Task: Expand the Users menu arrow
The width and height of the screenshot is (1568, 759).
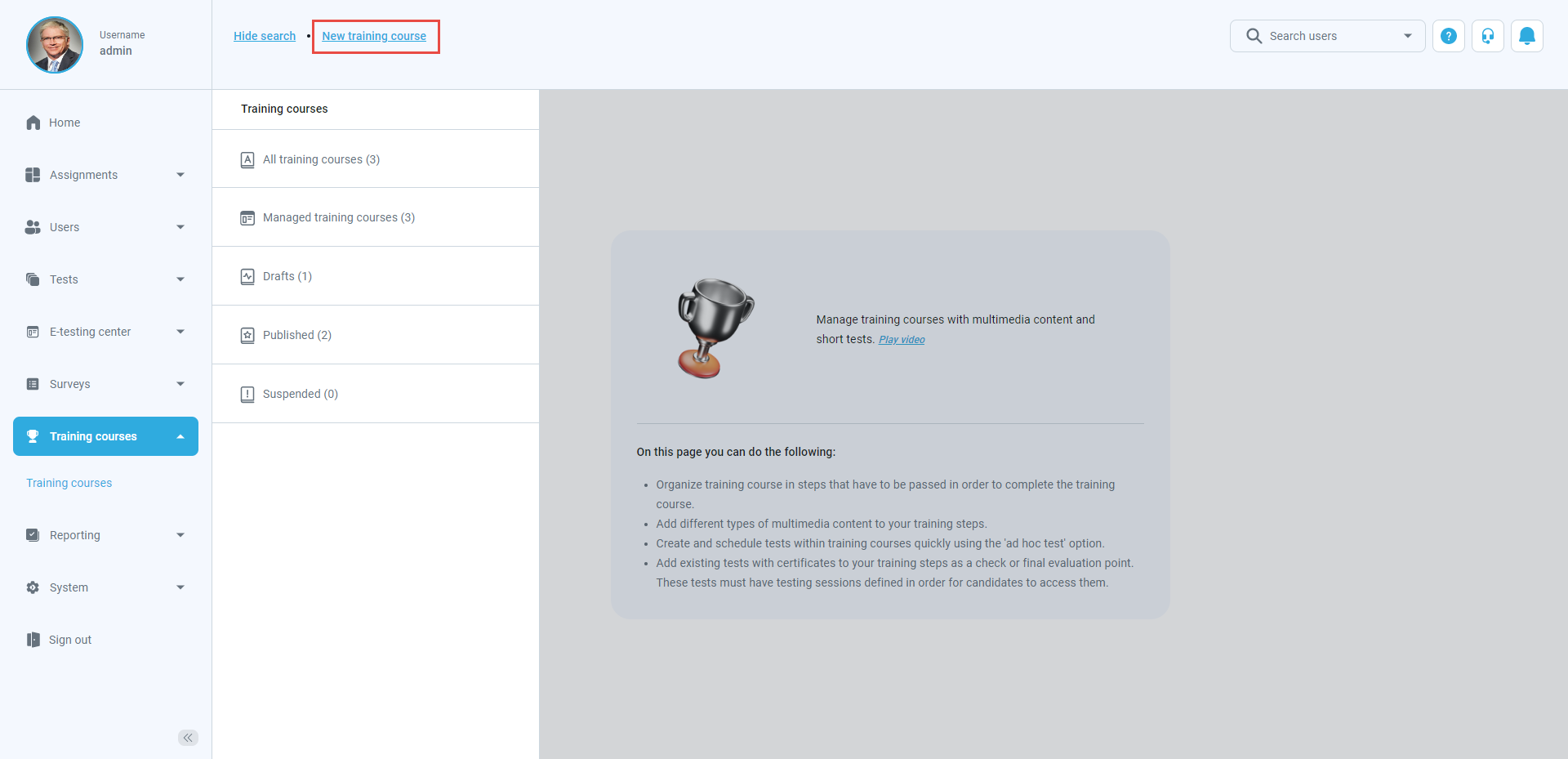Action: click(x=180, y=227)
